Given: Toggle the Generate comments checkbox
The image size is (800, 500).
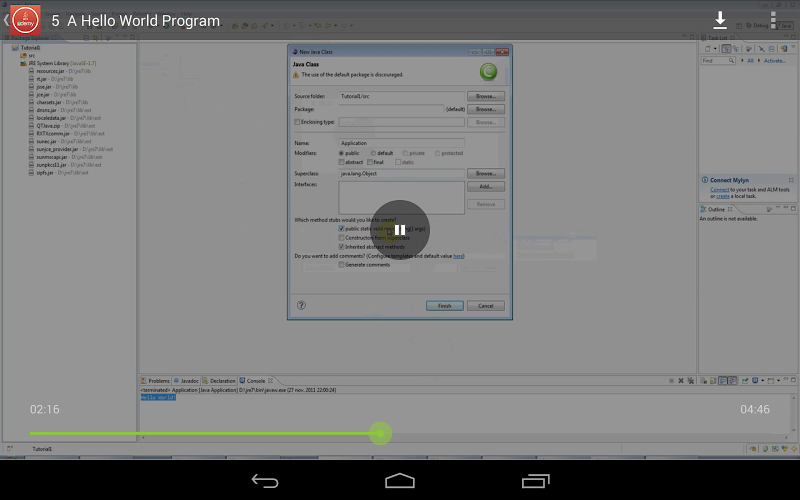Looking at the screenshot, I should click(342, 265).
